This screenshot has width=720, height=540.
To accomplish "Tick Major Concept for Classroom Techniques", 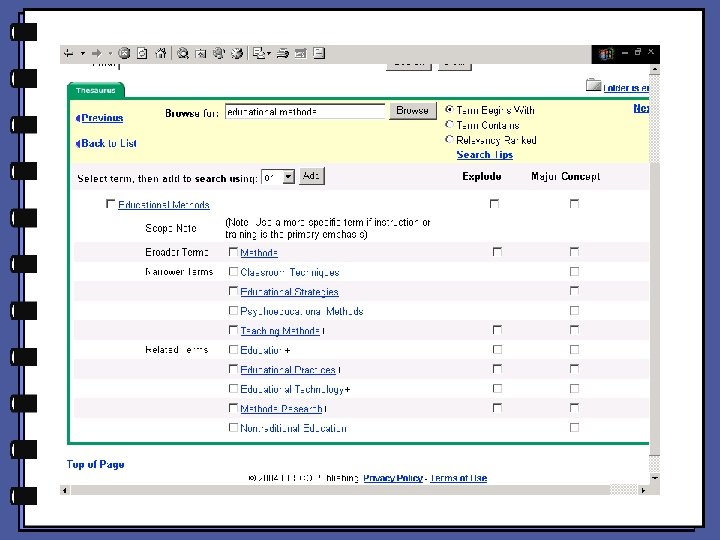I will click(574, 271).
